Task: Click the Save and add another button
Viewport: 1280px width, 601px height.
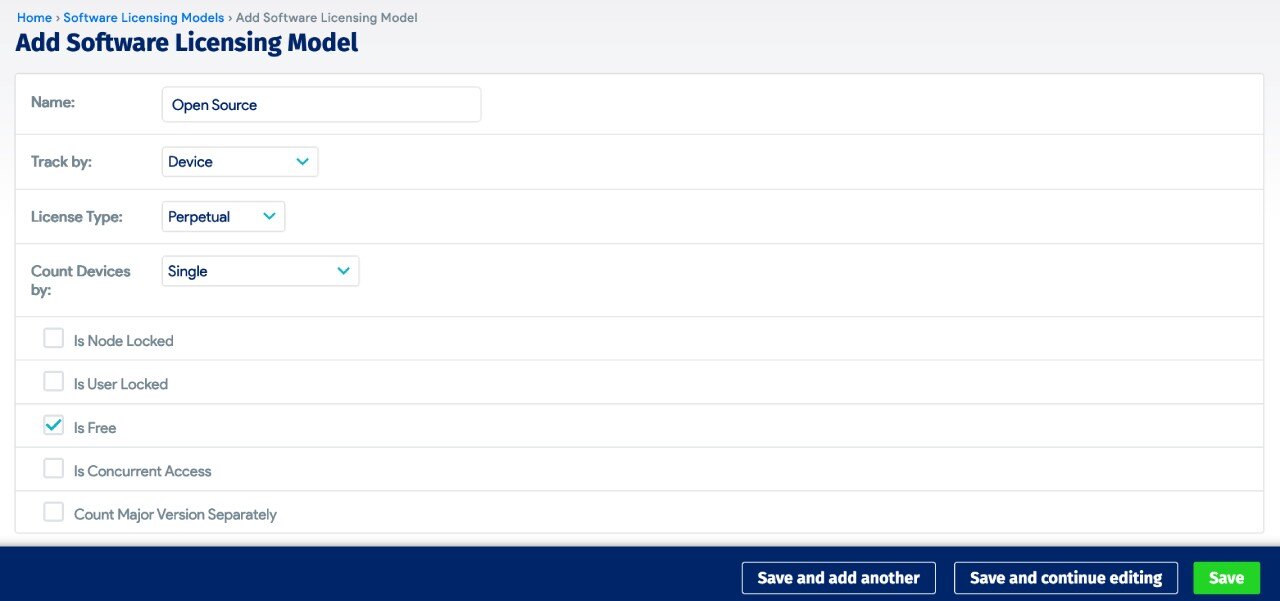Action: [838, 578]
